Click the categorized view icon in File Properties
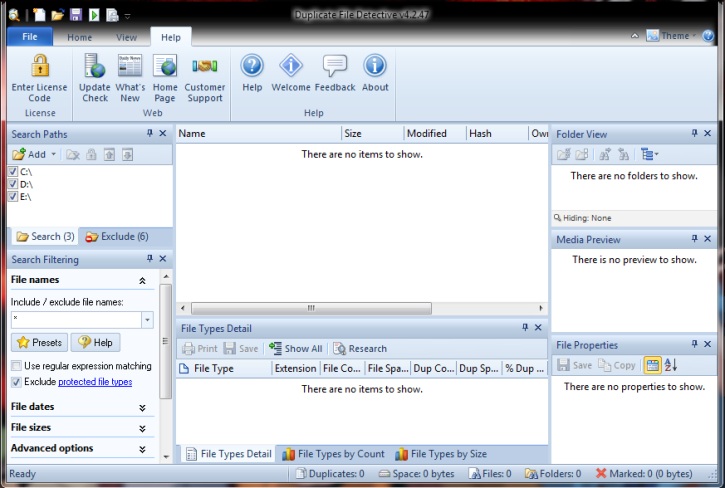Screen dimensions: 725x488 [x=652, y=365]
